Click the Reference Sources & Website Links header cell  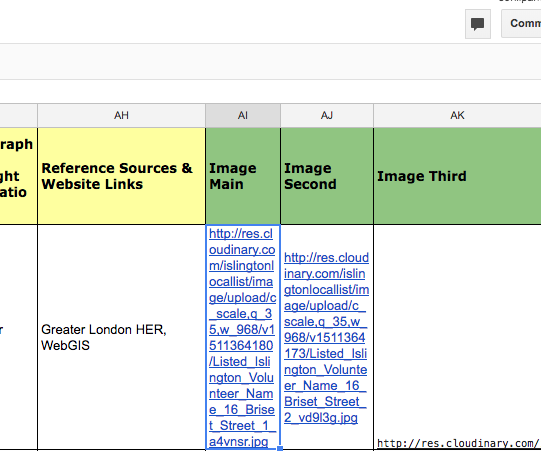click(121, 176)
